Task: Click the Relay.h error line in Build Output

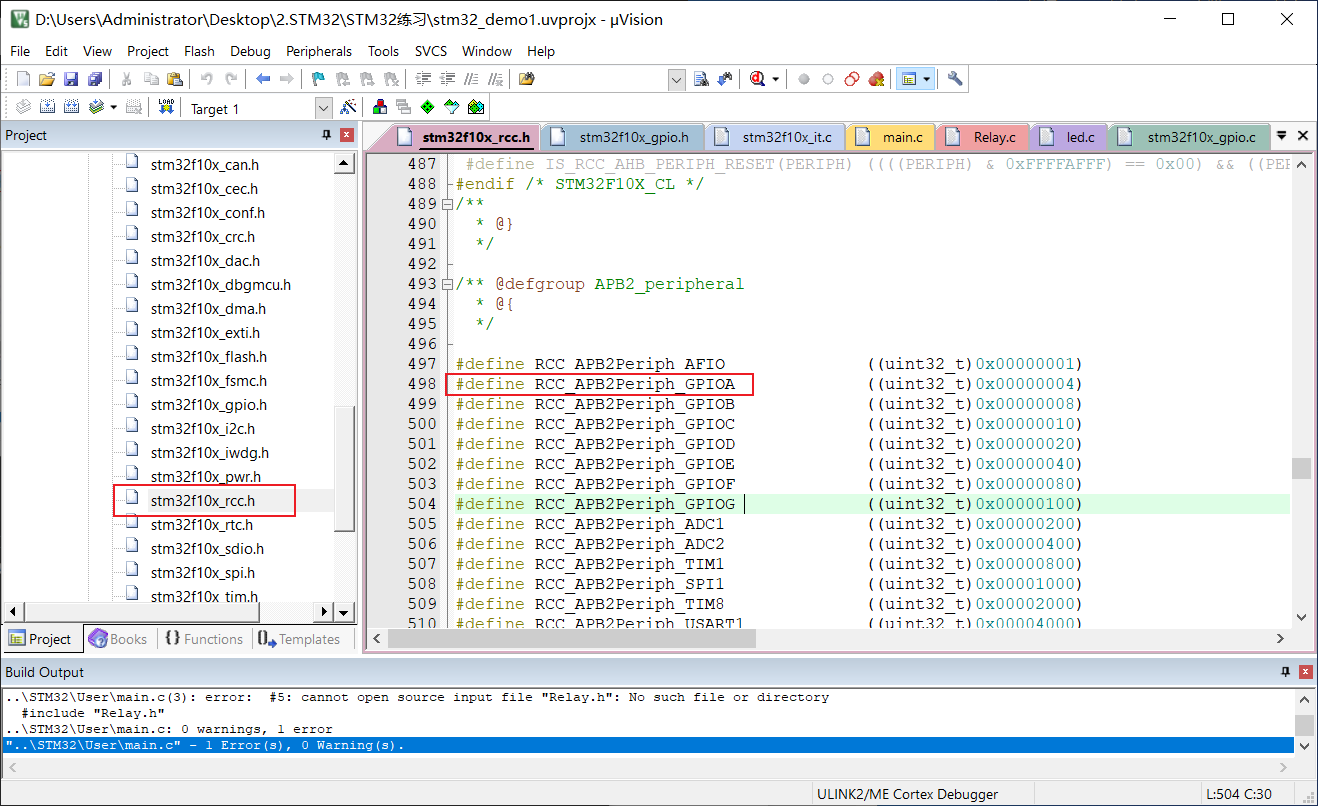Action: tap(417, 697)
